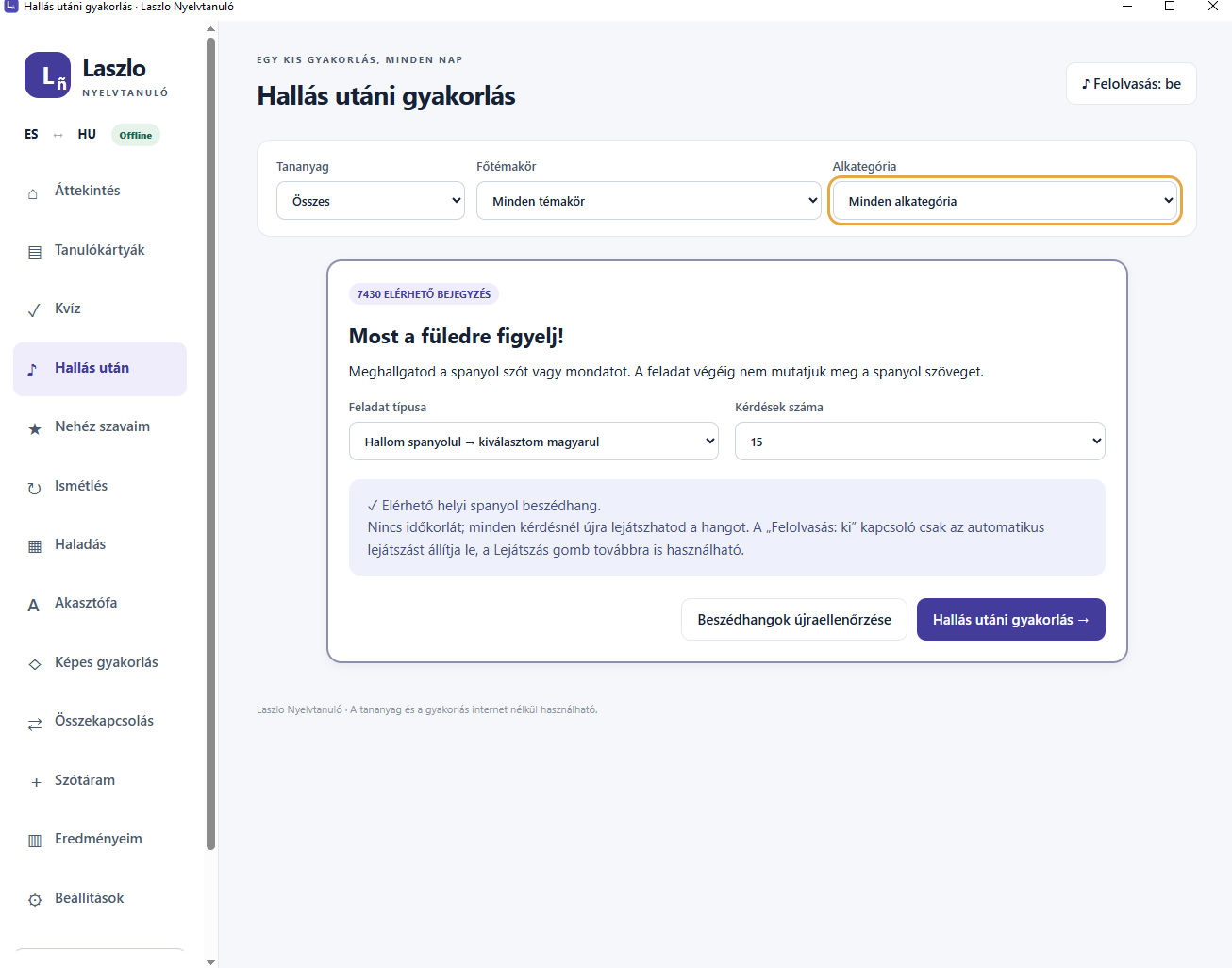This screenshot has height=968, width=1232.
Task: Open Szótáram in the sidebar
Action: coord(100,781)
